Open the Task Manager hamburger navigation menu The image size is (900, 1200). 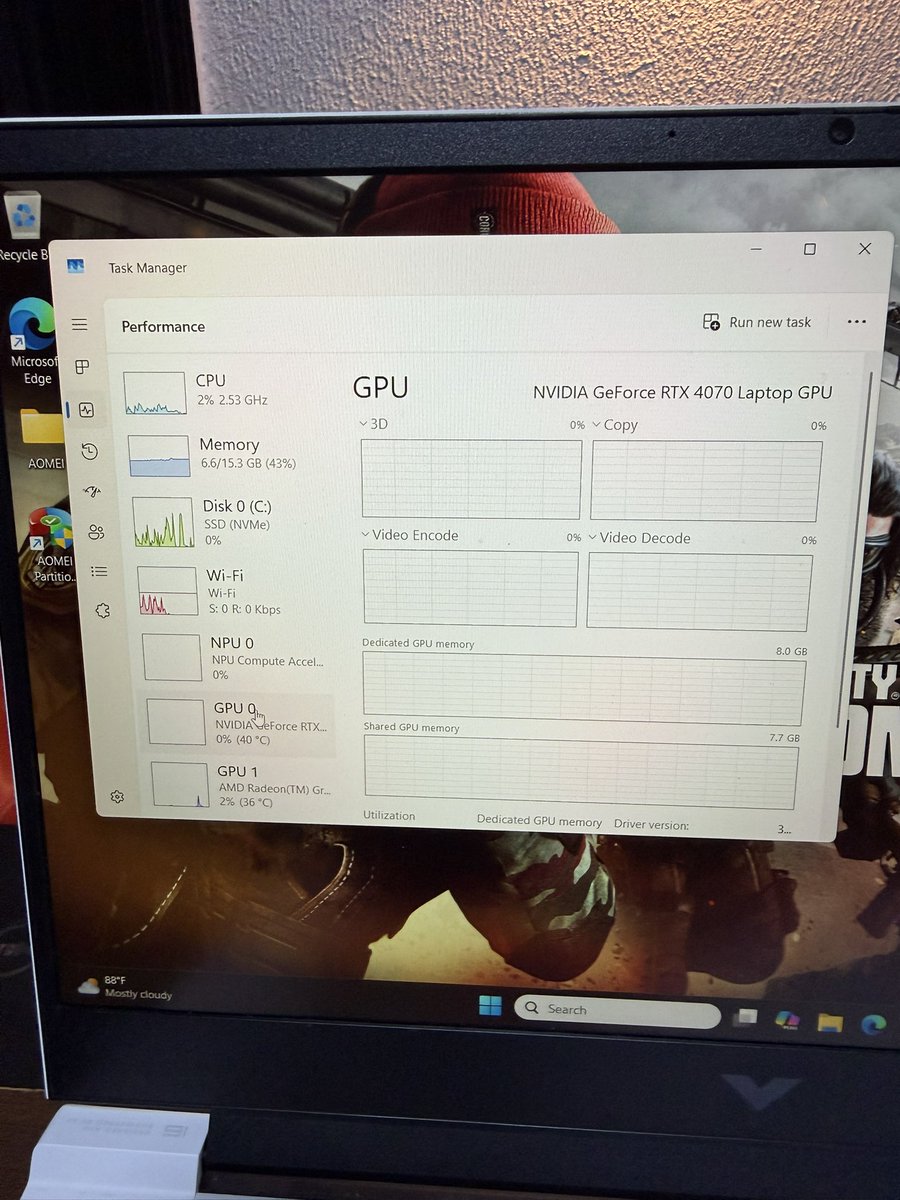point(79,325)
